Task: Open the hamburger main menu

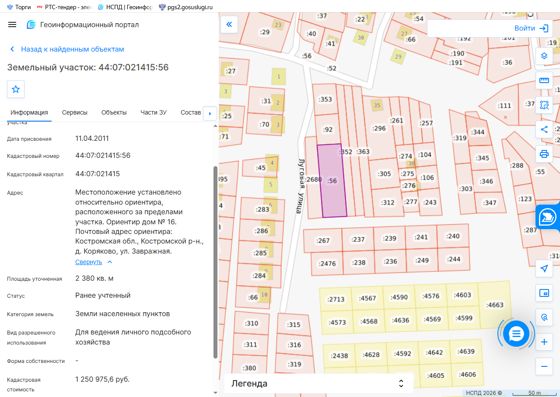Action: (12, 25)
